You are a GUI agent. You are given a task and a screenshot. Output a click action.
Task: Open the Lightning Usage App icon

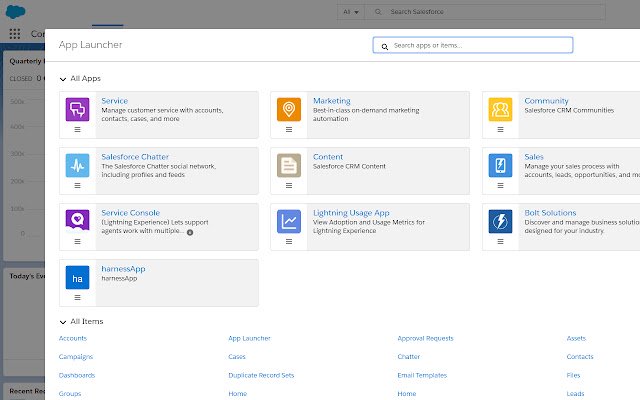(x=289, y=221)
